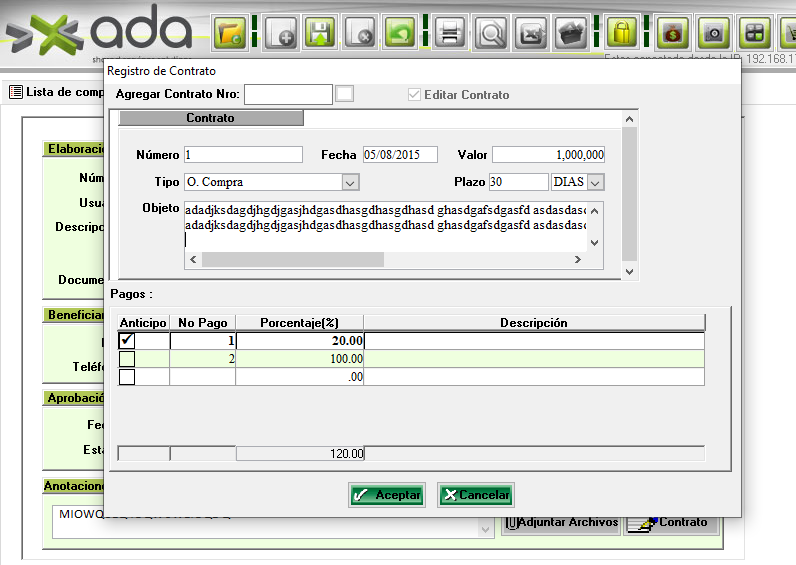
Task: Click the 20.00 percentage cell
Action: (300, 341)
